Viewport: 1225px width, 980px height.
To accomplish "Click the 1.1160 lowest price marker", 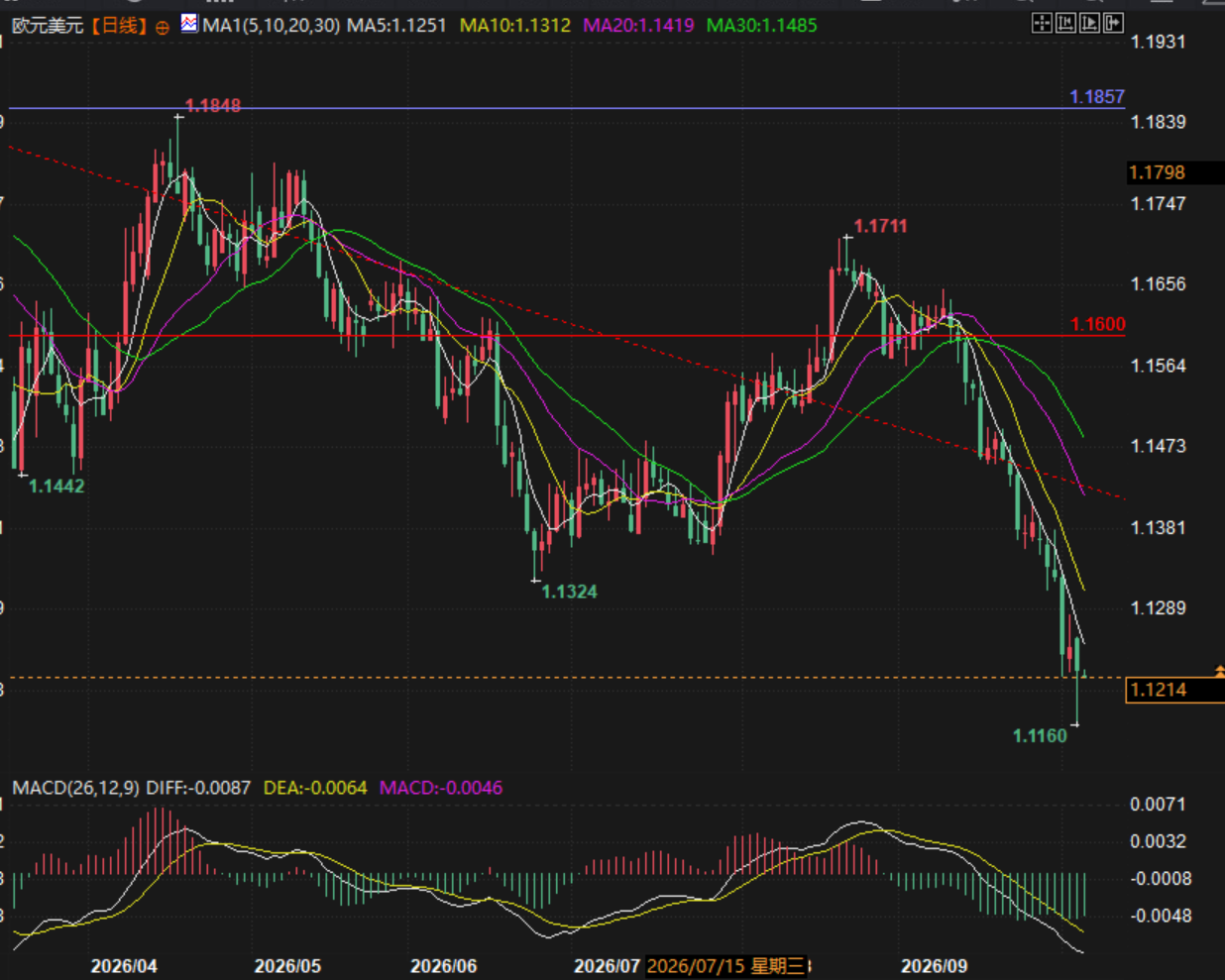I will pyautogui.click(x=1040, y=735).
